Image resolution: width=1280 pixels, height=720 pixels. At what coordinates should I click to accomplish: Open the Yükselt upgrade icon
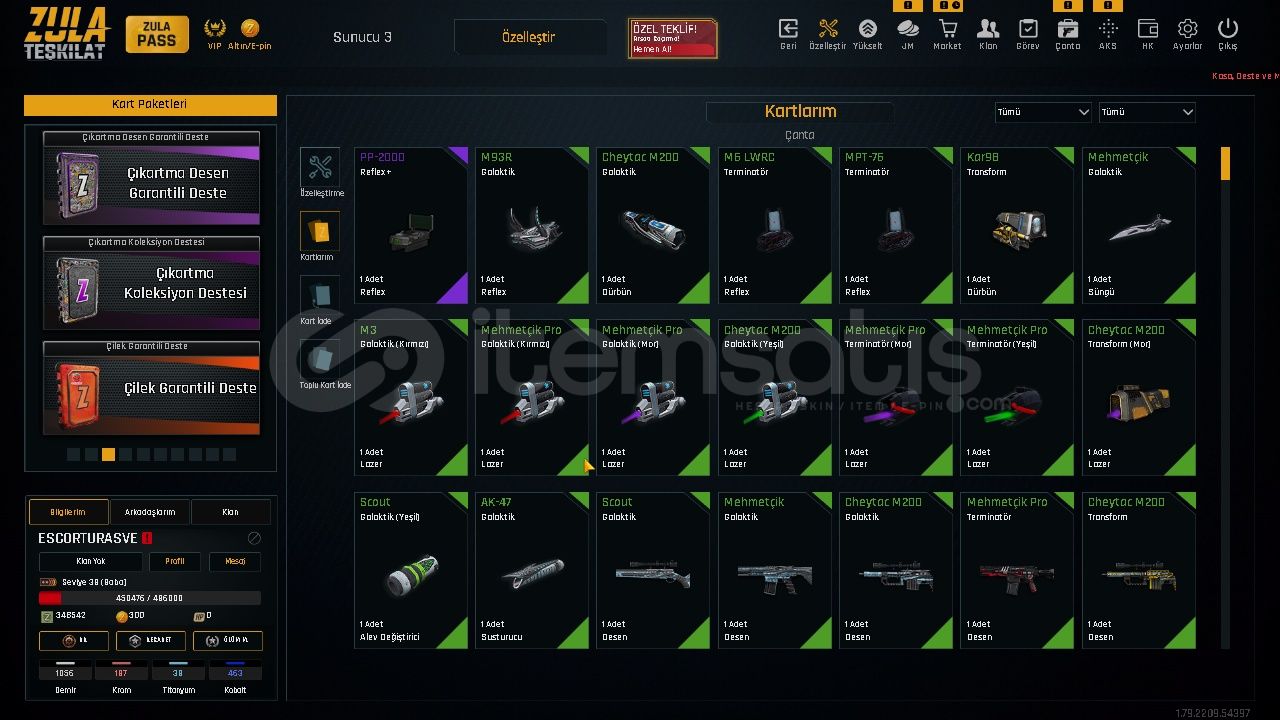point(867,33)
